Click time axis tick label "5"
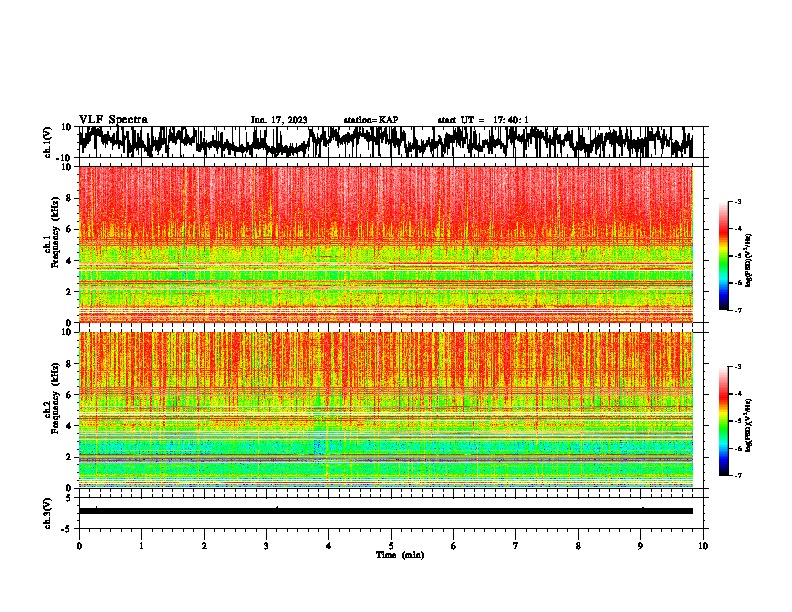The height and width of the screenshot is (612, 792). point(391,546)
